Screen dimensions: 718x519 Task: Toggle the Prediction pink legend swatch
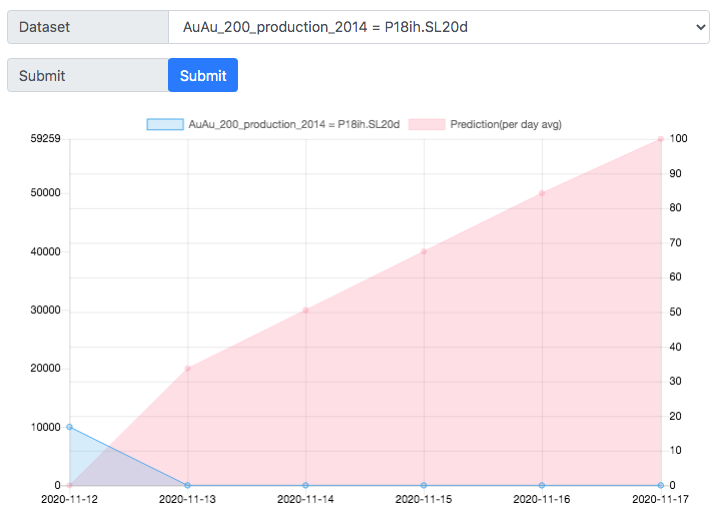click(427, 124)
